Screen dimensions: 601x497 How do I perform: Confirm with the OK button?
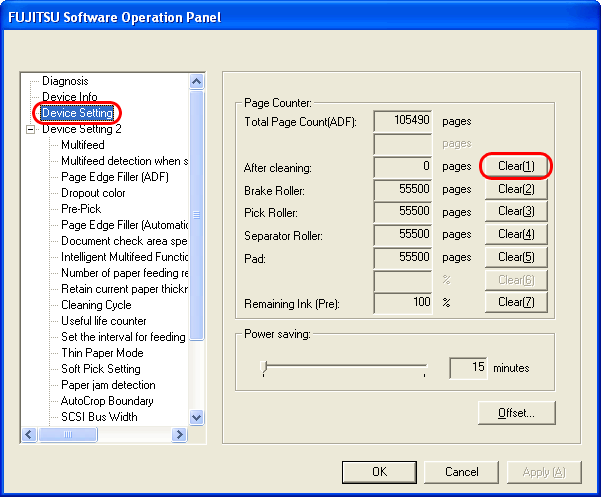(x=379, y=472)
